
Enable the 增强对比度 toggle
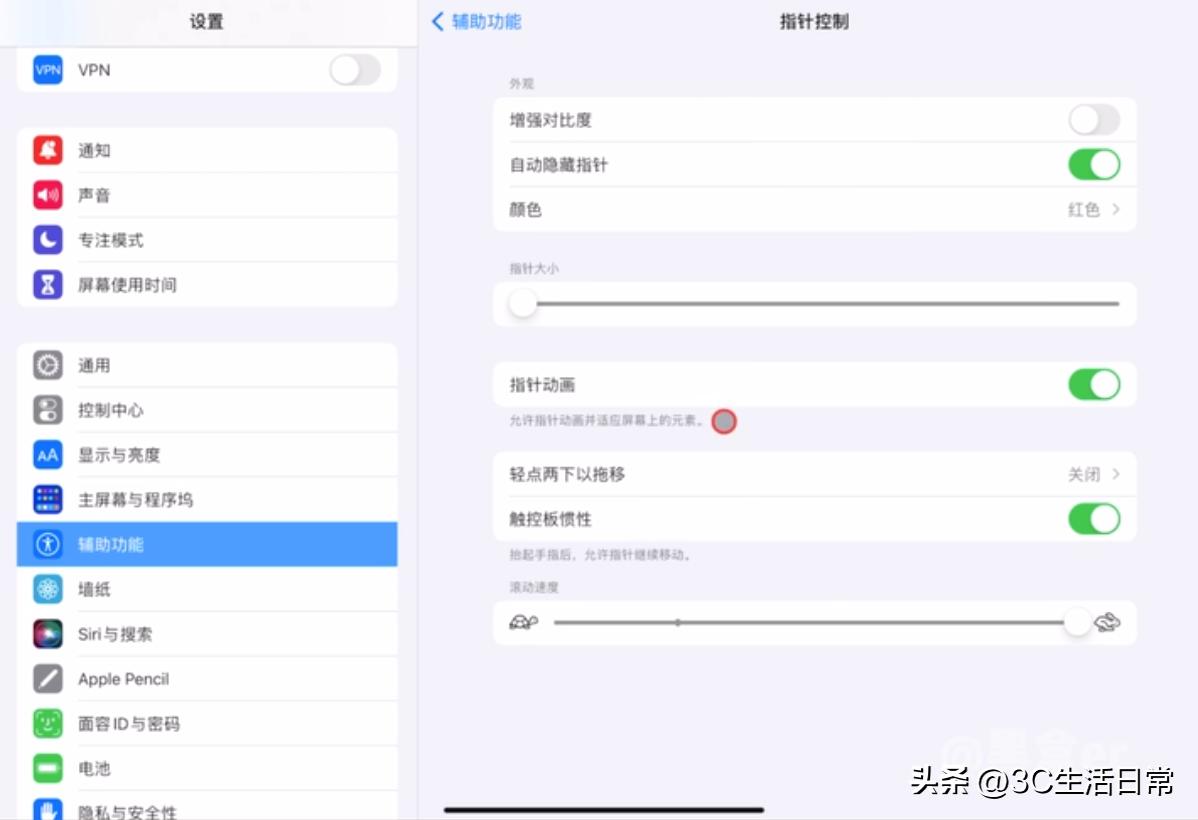1094,119
